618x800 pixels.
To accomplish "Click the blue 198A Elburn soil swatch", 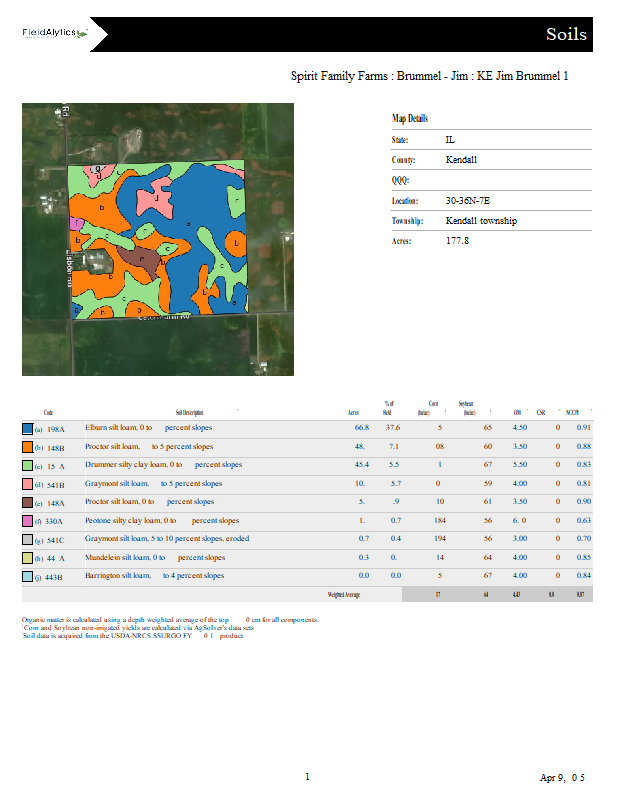I will (27, 428).
